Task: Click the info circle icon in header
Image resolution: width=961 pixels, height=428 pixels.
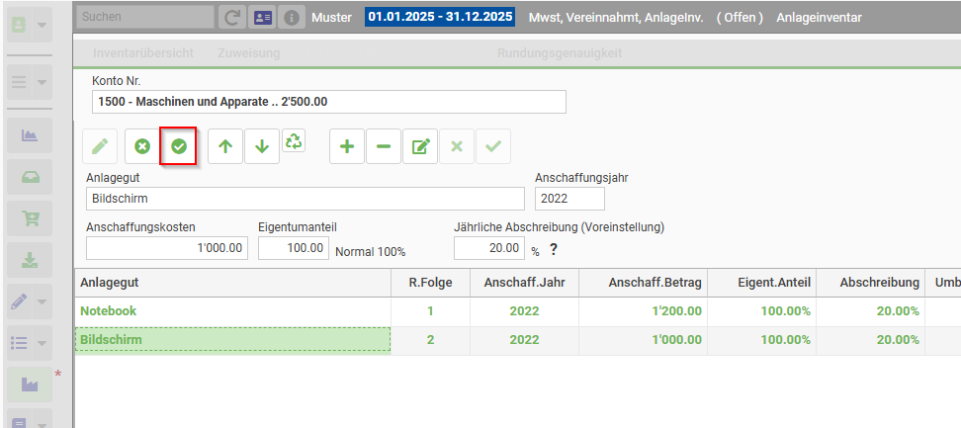Action: click(x=292, y=18)
